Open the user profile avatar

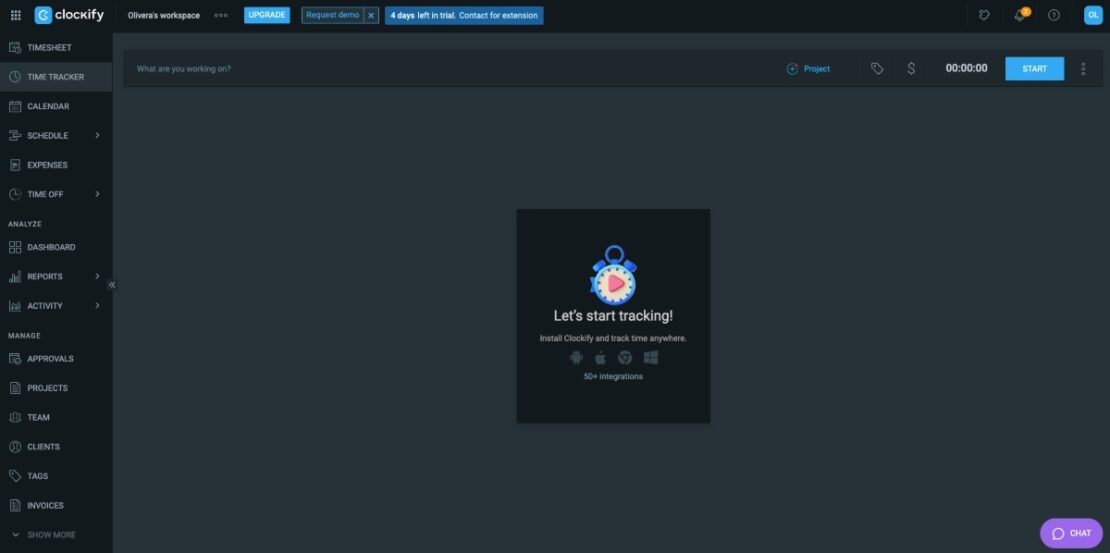pyautogui.click(x=1092, y=15)
